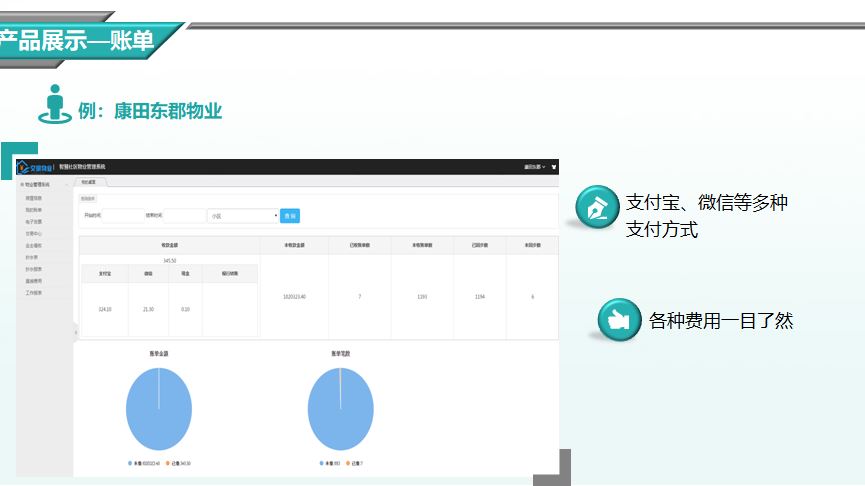The width and height of the screenshot is (865, 486).
Task: Open 工作报表 in the sidebar menu
Action: click(34, 293)
